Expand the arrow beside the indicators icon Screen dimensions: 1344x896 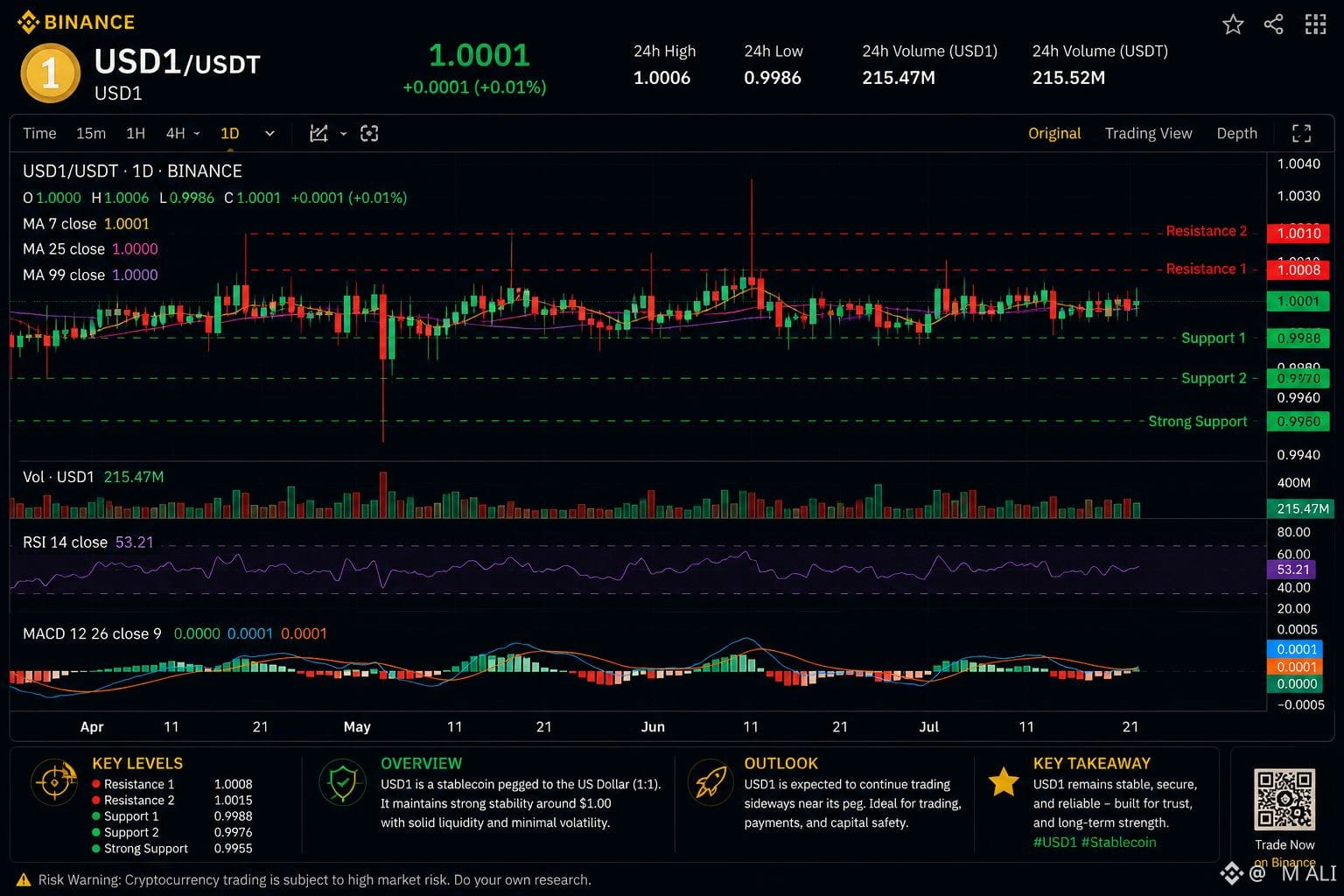point(343,134)
